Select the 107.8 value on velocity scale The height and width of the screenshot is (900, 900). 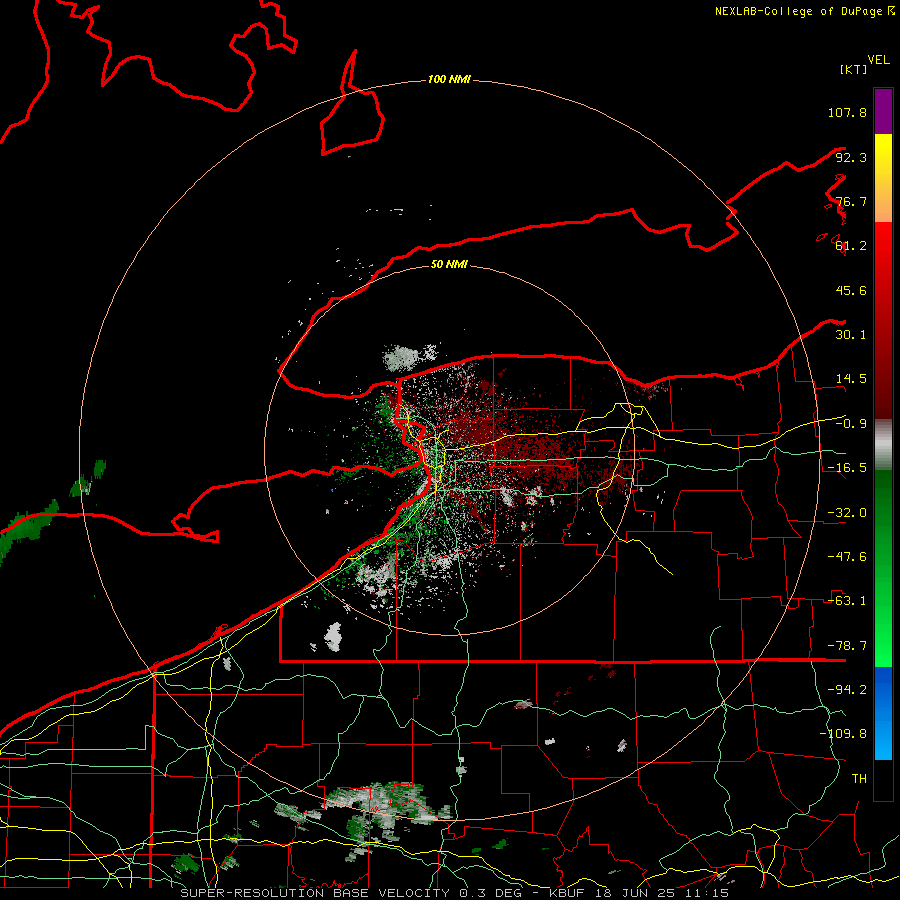(x=847, y=112)
